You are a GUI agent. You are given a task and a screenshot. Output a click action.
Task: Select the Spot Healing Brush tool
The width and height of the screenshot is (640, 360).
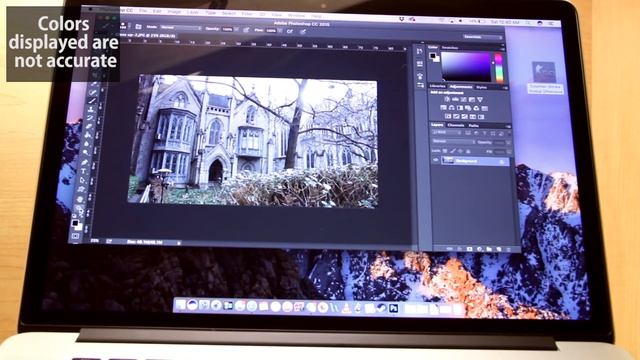pyautogui.click(x=93, y=92)
